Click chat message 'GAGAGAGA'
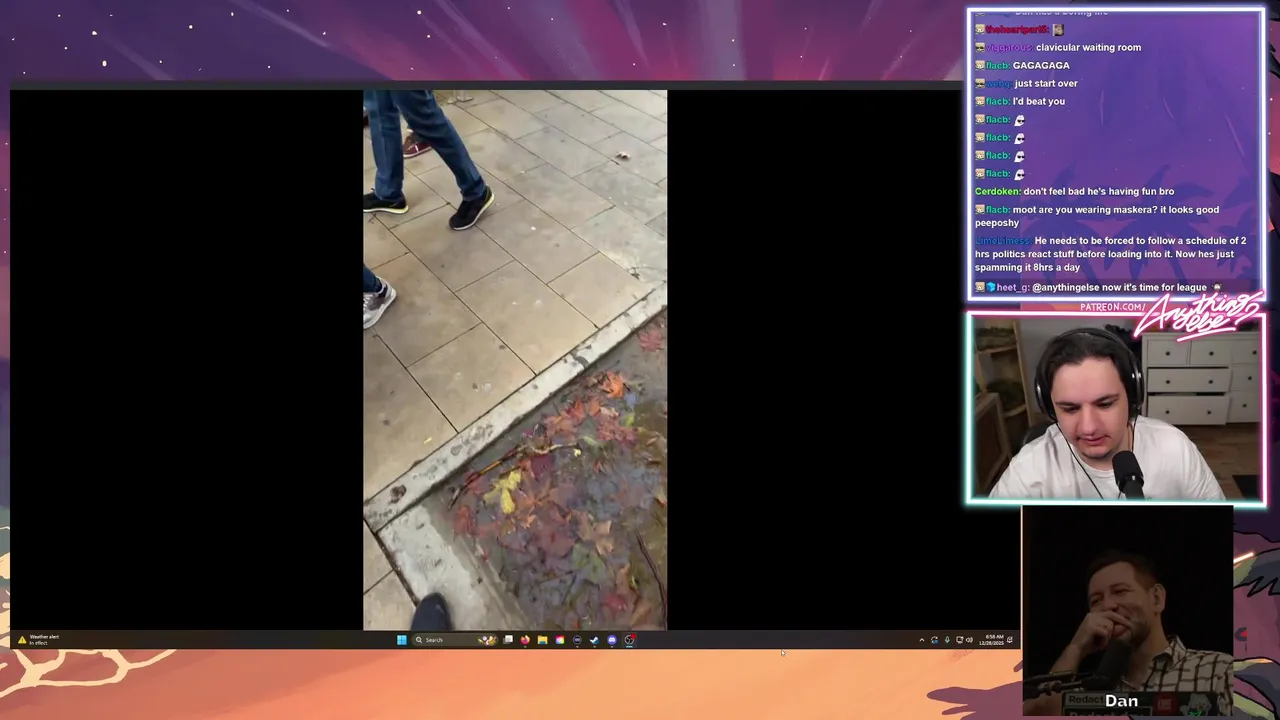The height and width of the screenshot is (720, 1280). 1041,65
